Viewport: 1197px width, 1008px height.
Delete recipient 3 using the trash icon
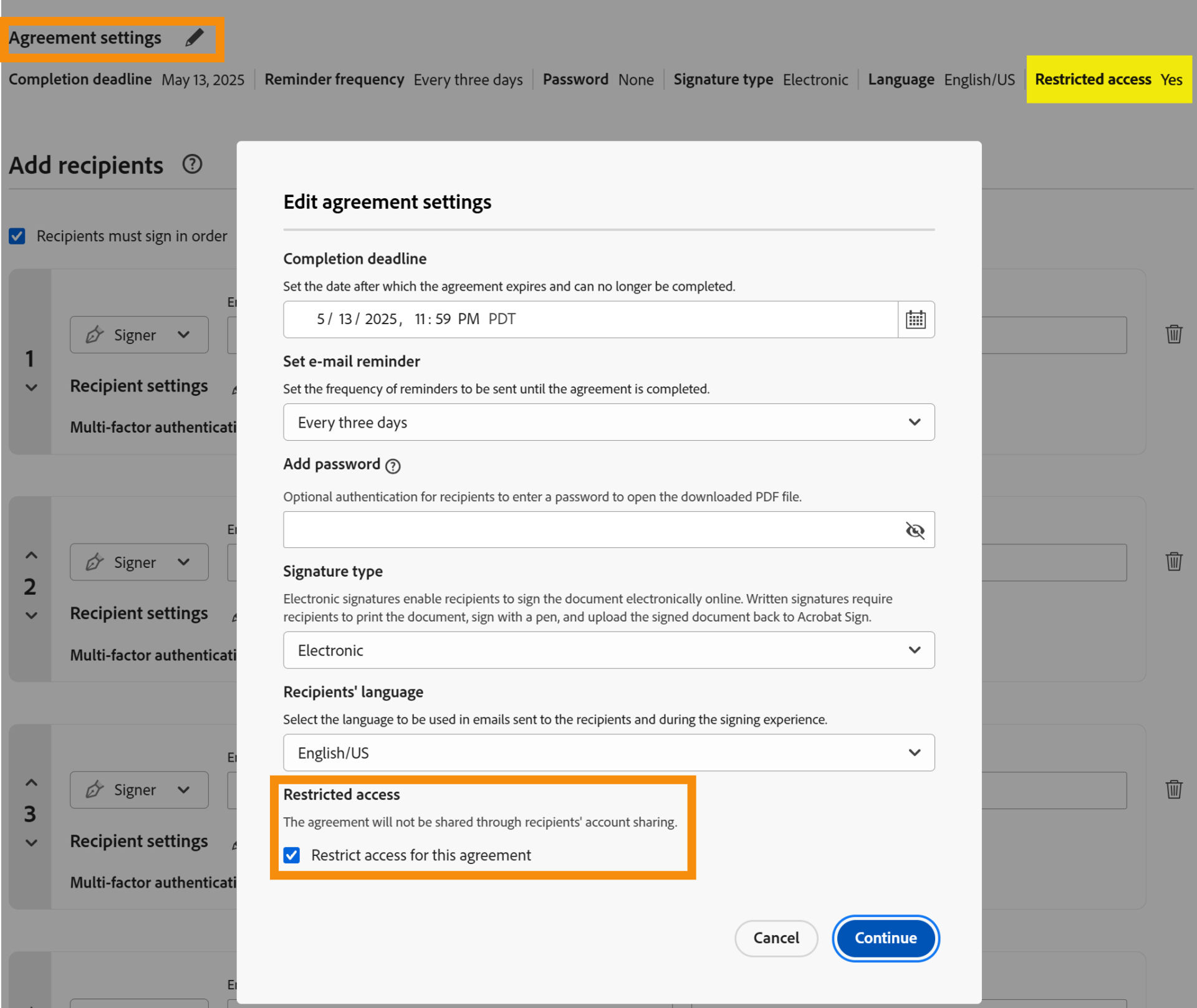pyautogui.click(x=1174, y=790)
